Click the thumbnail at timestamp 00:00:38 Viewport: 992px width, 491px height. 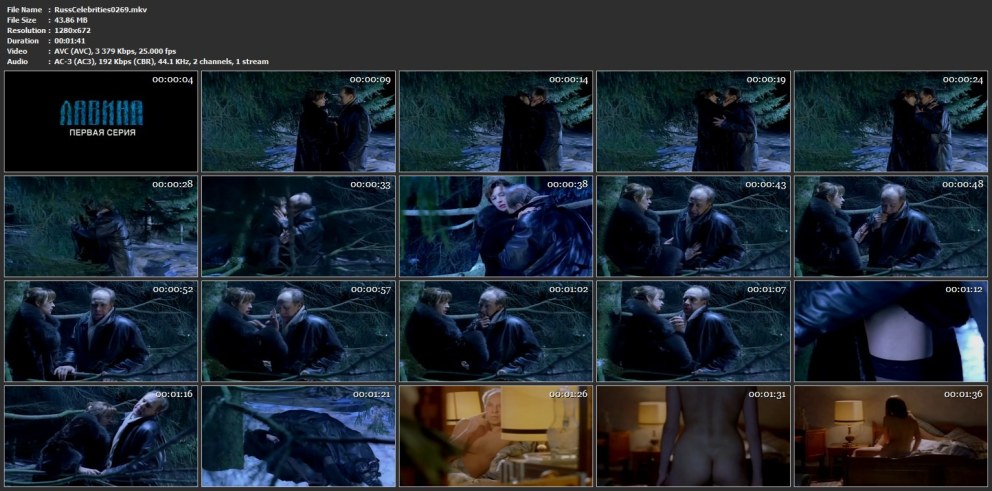(x=496, y=227)
